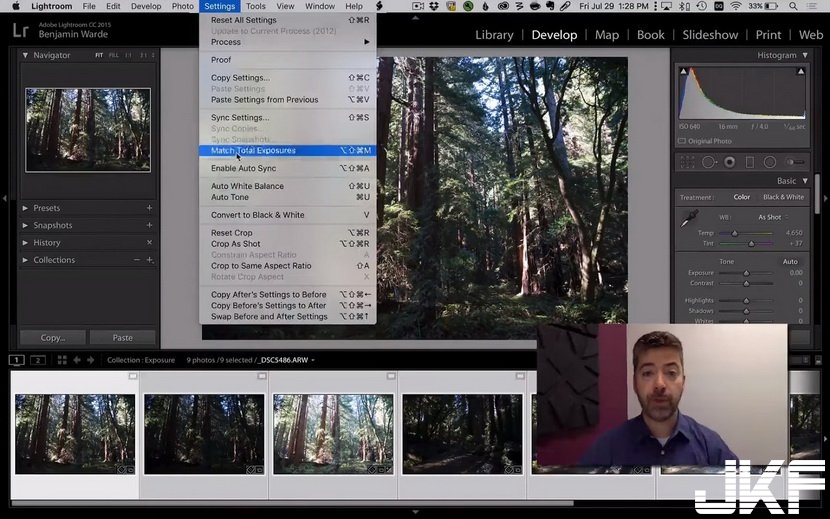Set Treatment to Color

coord(742,197)
